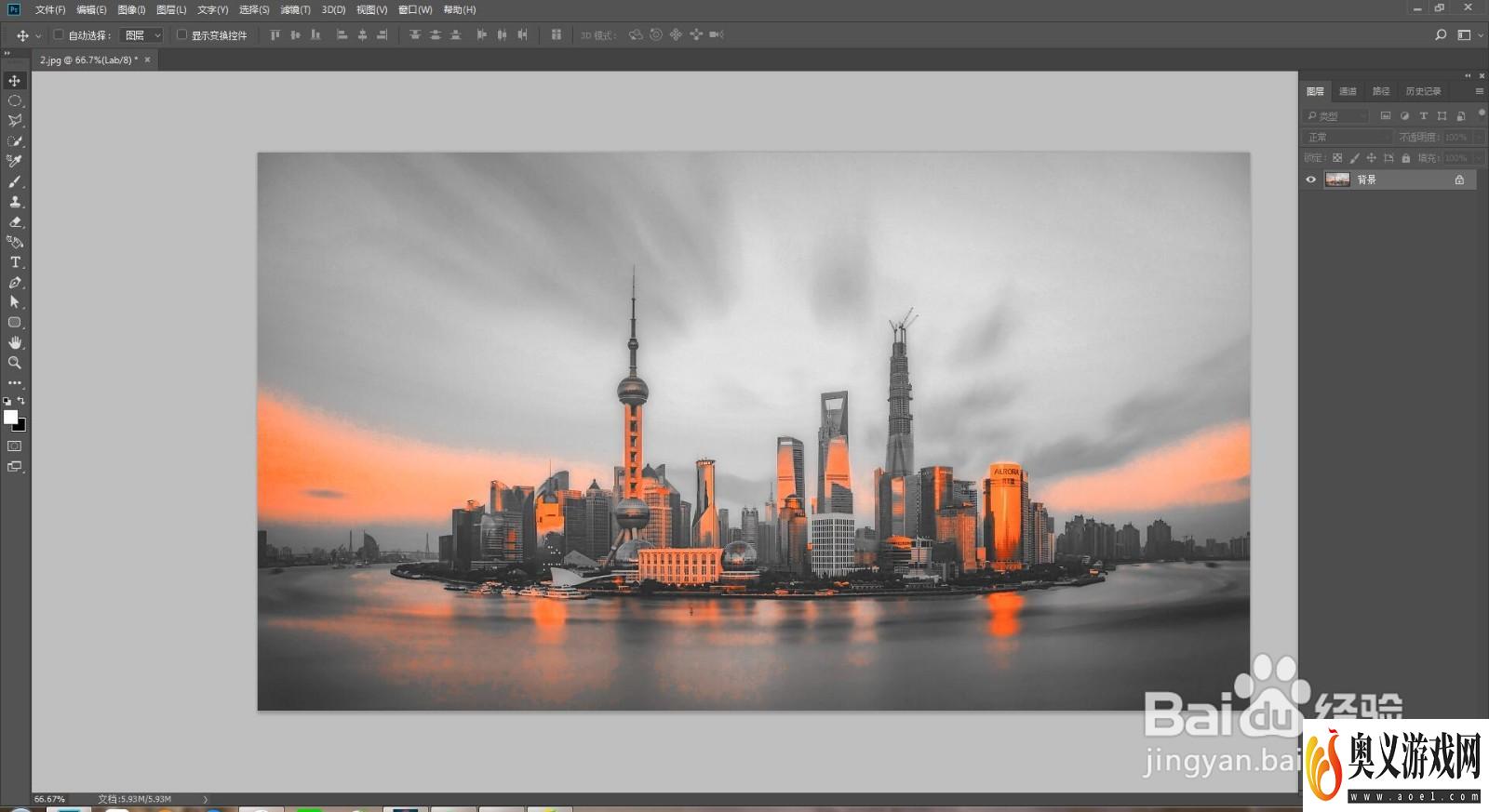The image size is (1489, 812).
Task: Open the 窗口(W) menu
Action: tap(415, 9)
